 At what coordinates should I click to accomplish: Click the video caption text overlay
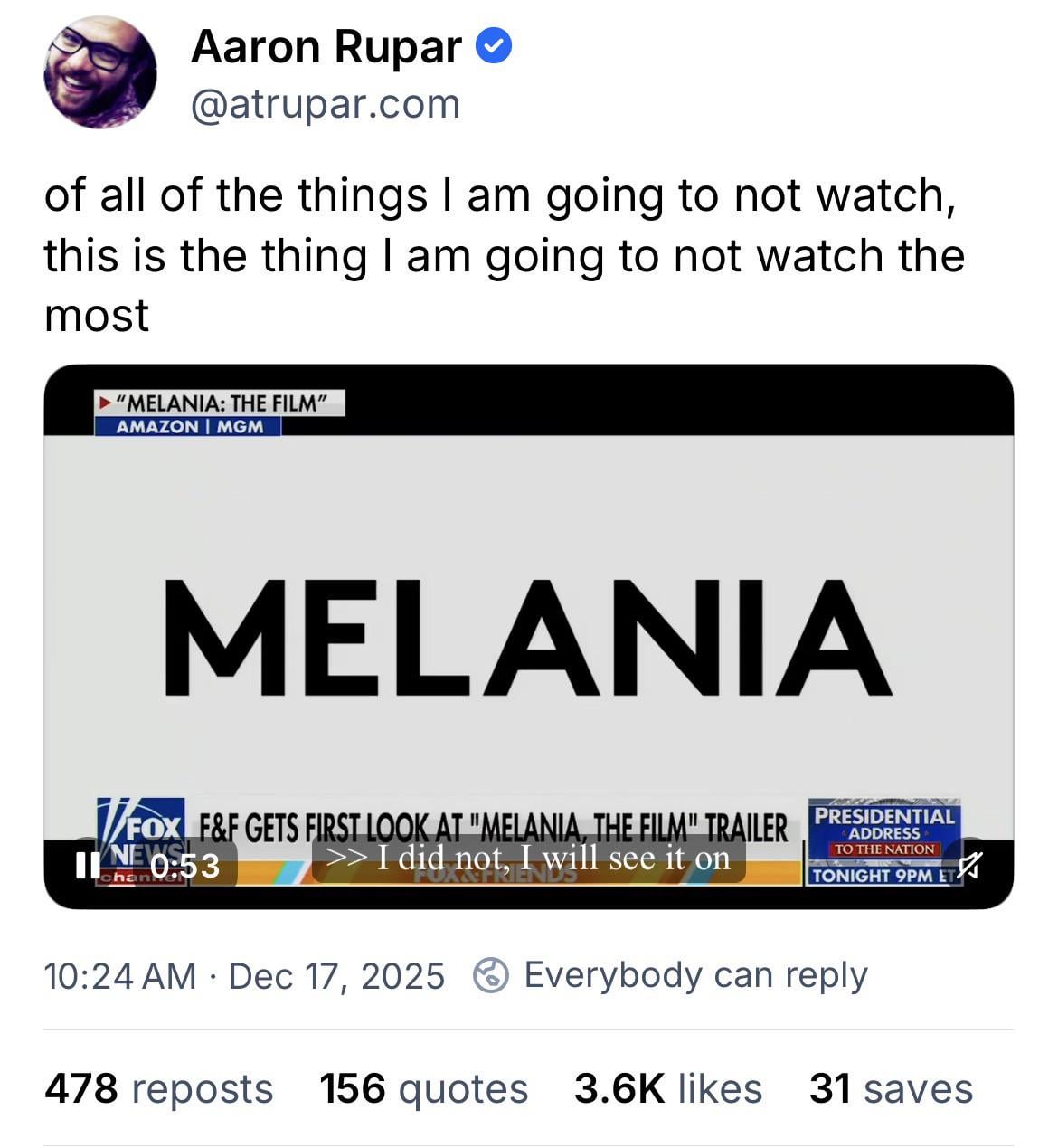click(529, 858)
